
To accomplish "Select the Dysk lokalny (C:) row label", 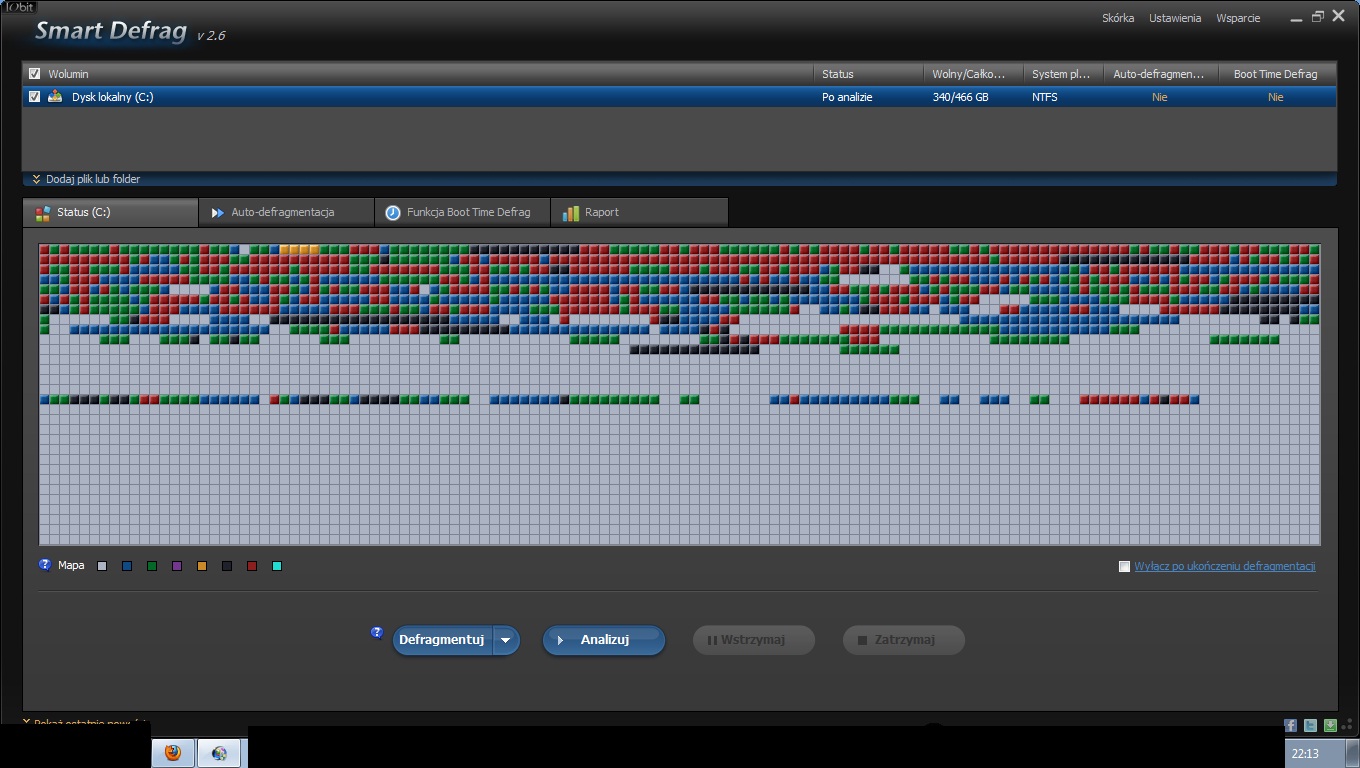I will (112, 97).
